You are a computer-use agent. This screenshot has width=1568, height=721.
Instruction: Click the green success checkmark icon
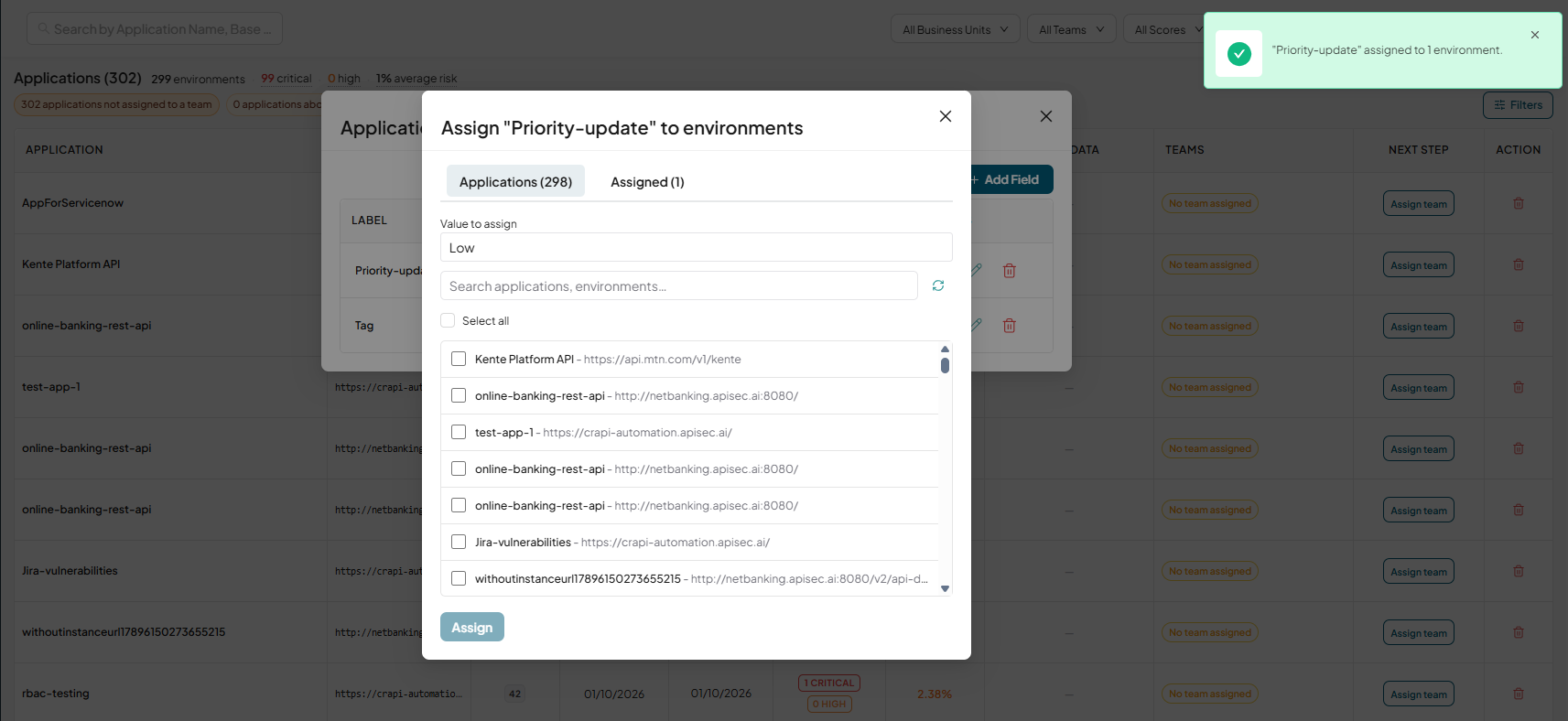1239,54
